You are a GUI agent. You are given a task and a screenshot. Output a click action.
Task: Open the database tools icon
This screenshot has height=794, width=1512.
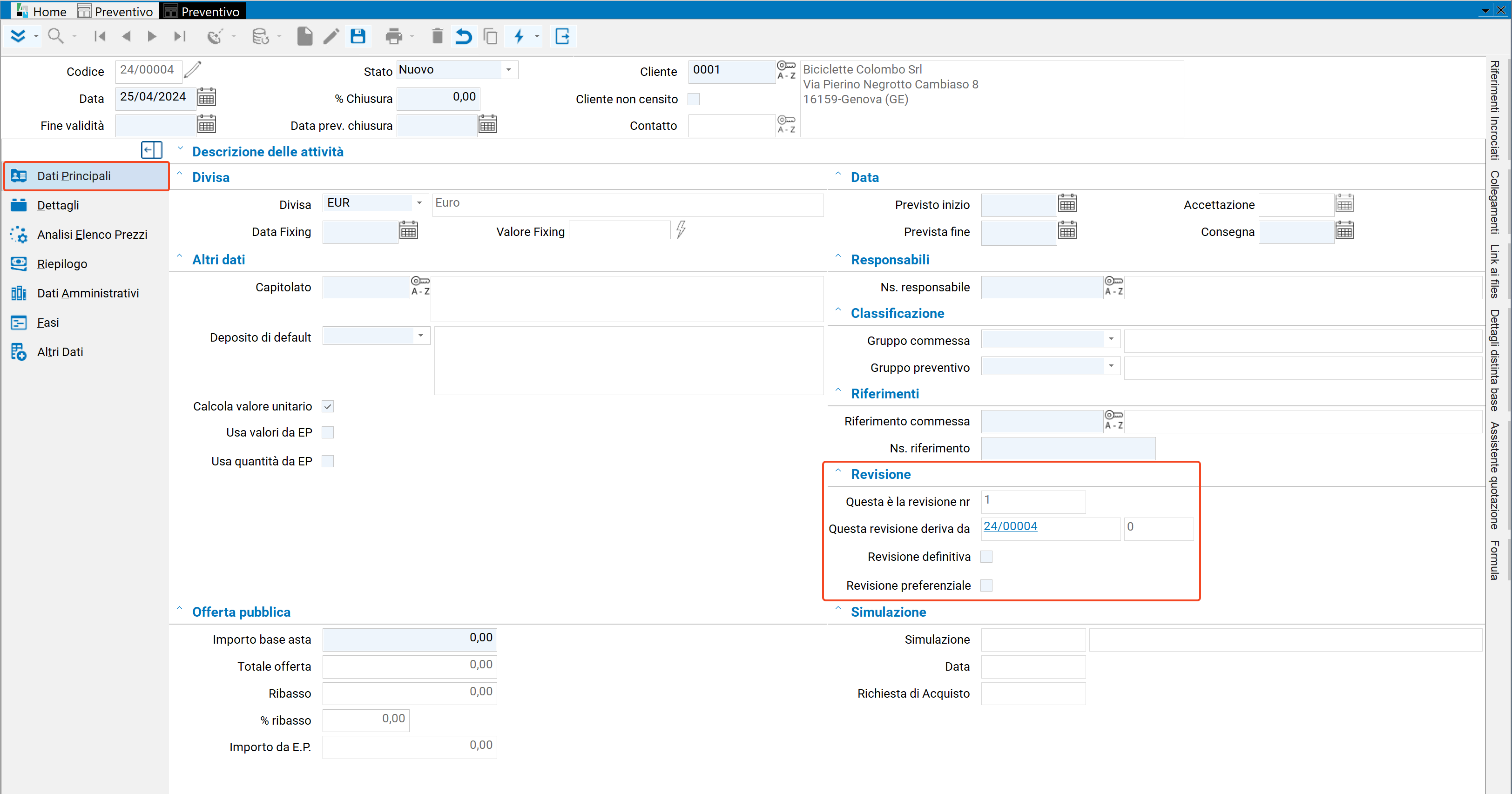click(x=261, y=36)
